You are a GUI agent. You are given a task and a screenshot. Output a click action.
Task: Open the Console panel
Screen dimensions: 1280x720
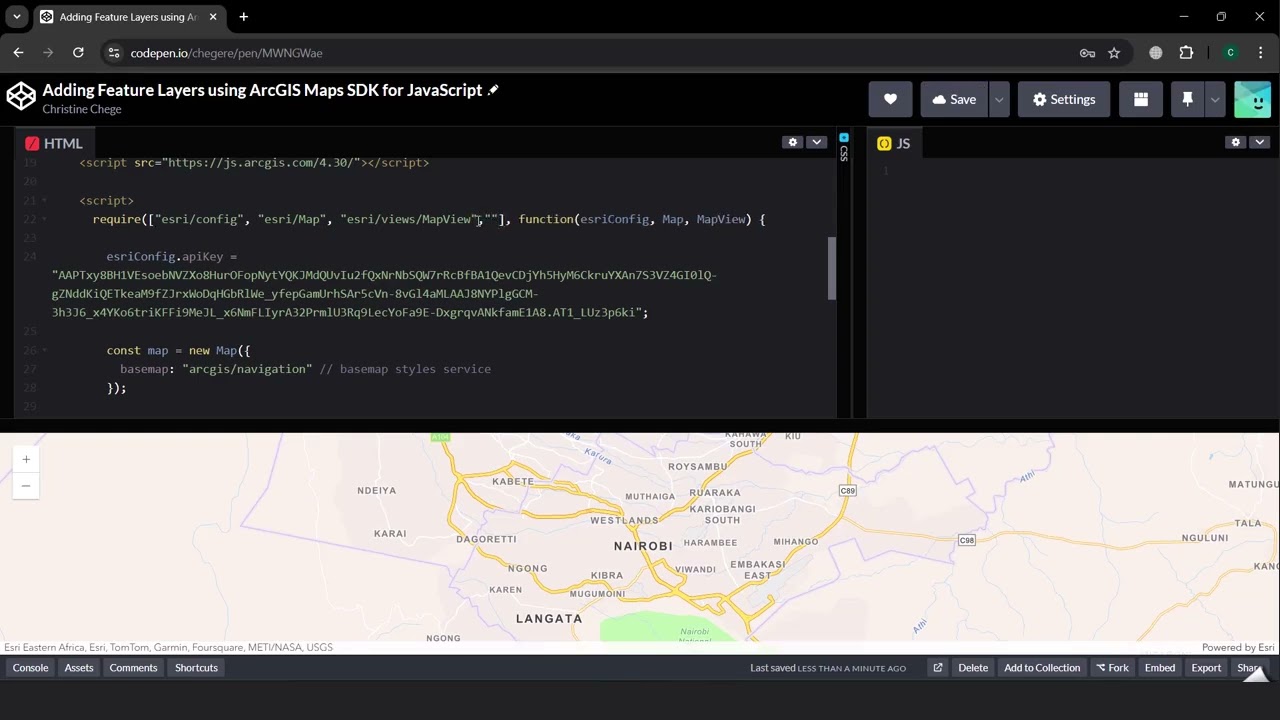[30, 668]
